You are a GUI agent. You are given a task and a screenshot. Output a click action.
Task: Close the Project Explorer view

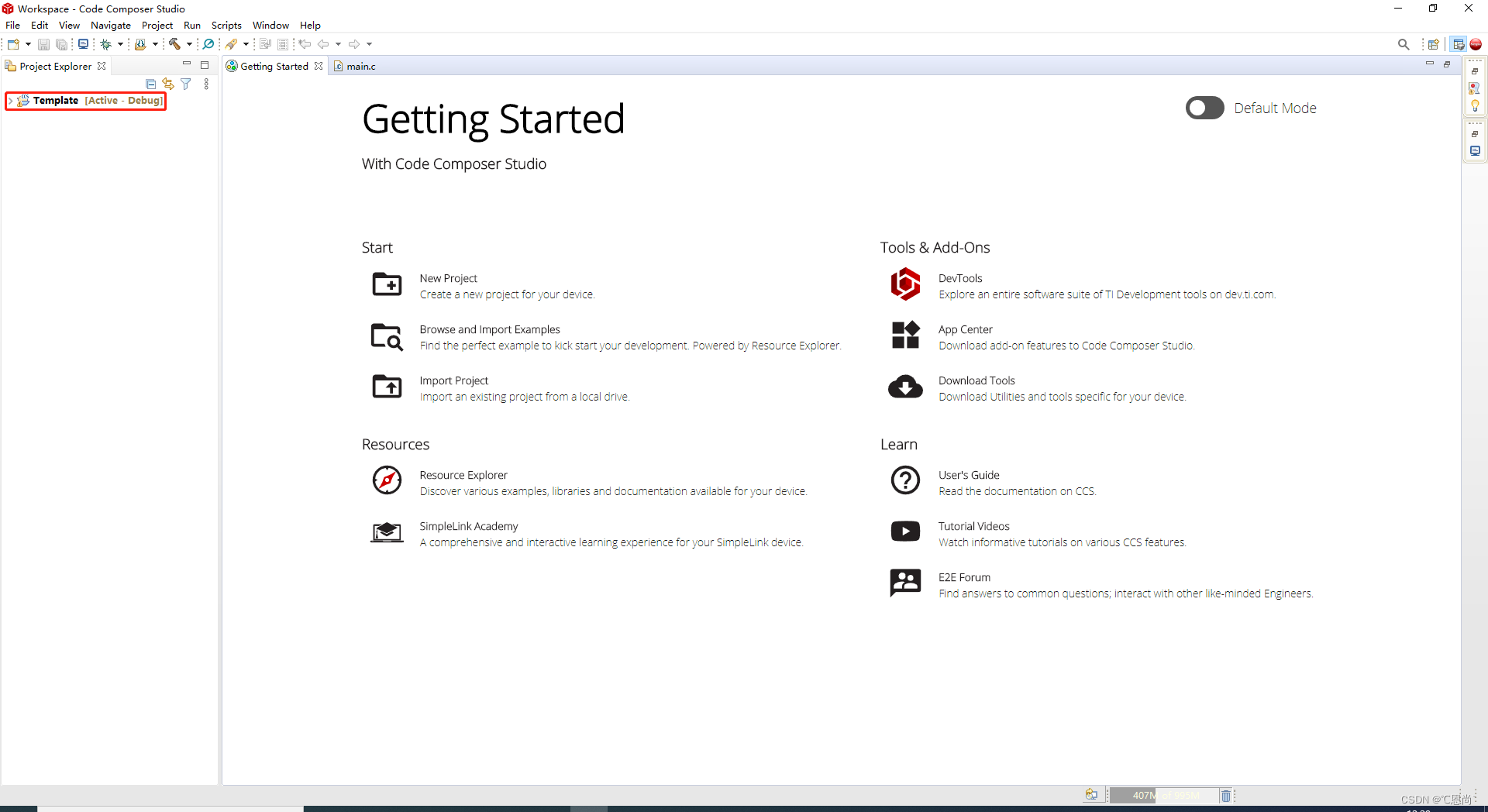[102, 67]
